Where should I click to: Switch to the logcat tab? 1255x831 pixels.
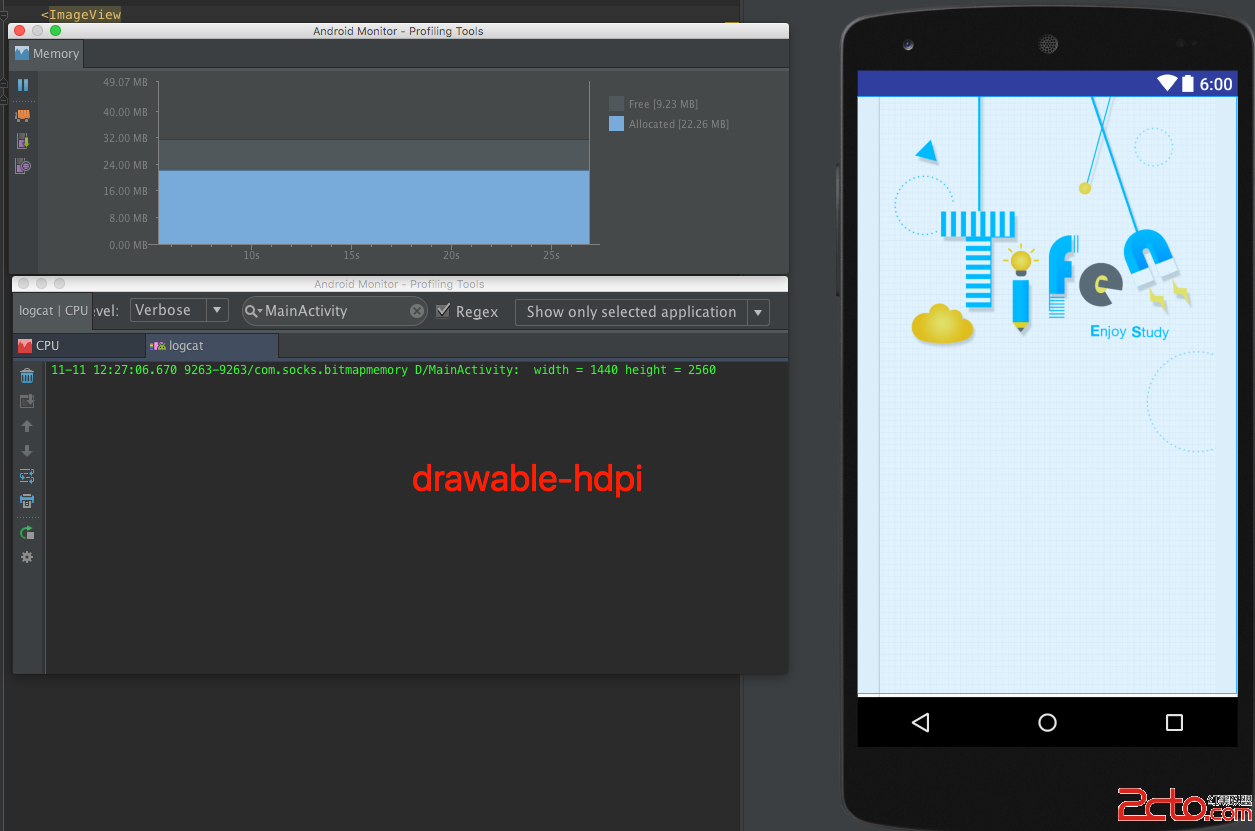[212, 345]
